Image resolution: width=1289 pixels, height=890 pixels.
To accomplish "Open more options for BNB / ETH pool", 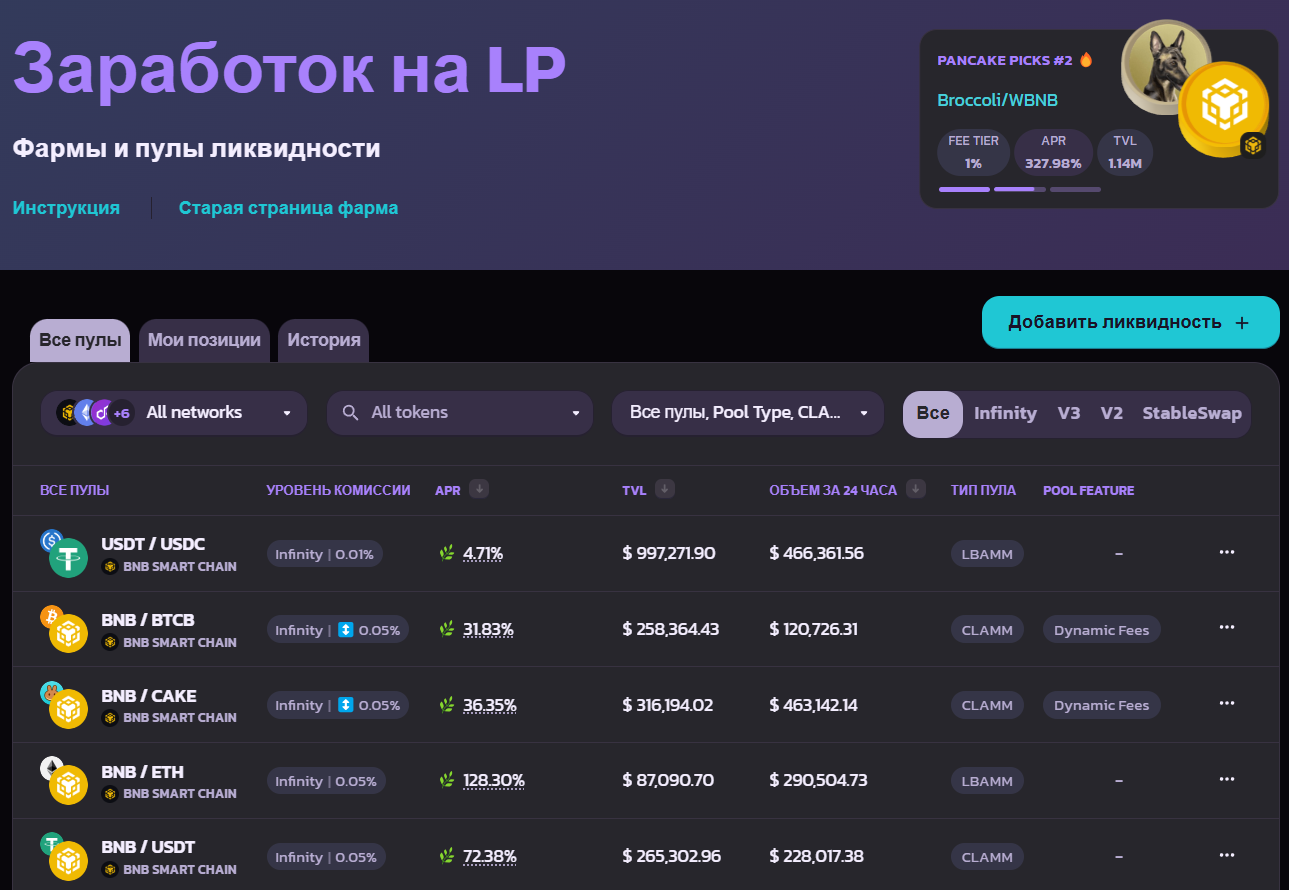I will tap(1227, 779).
